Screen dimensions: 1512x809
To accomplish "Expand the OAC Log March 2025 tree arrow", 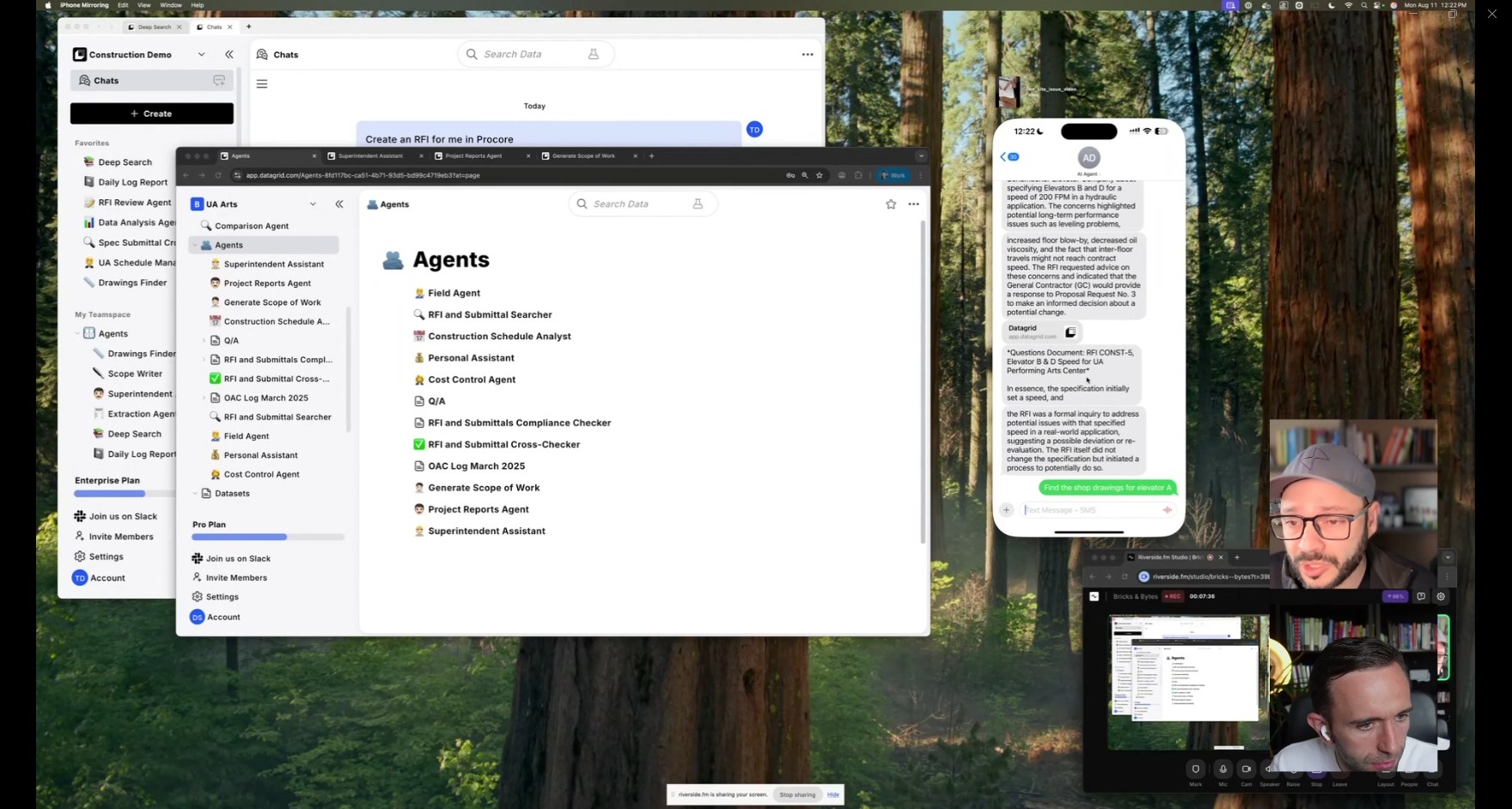I will tap(204, 398).
